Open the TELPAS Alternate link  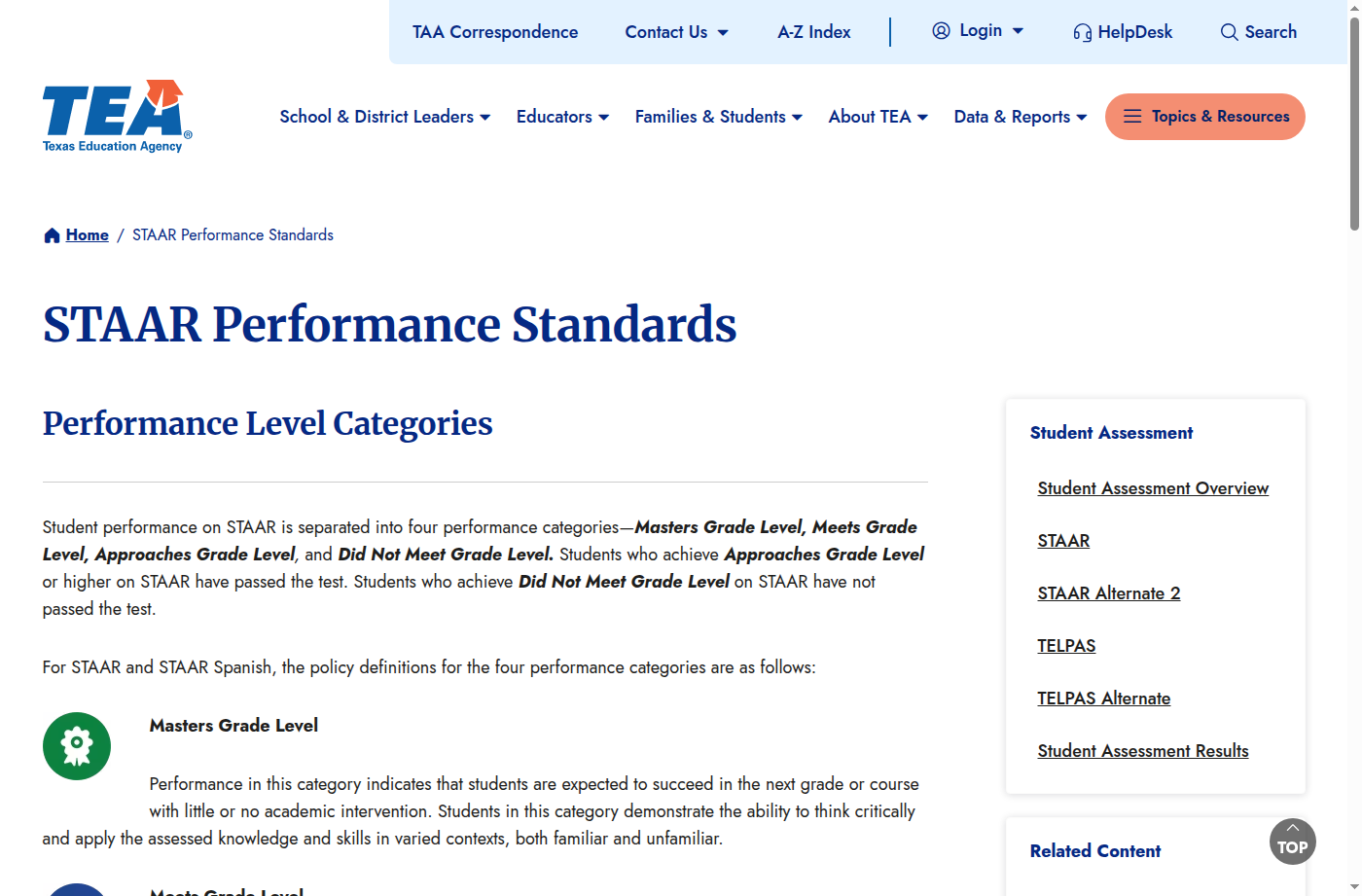tap(1104, 699)
